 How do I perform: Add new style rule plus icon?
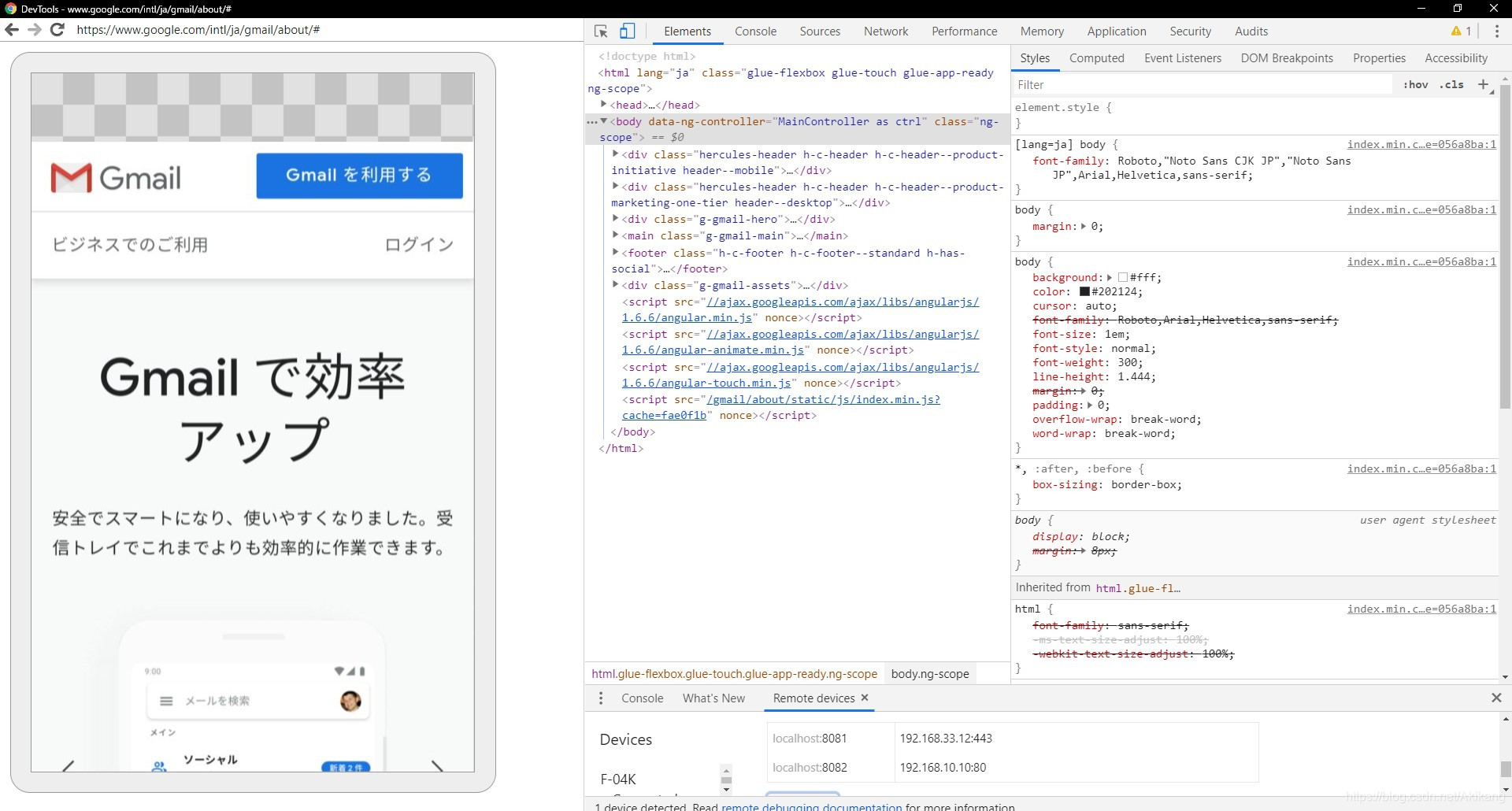[1484, 84]
